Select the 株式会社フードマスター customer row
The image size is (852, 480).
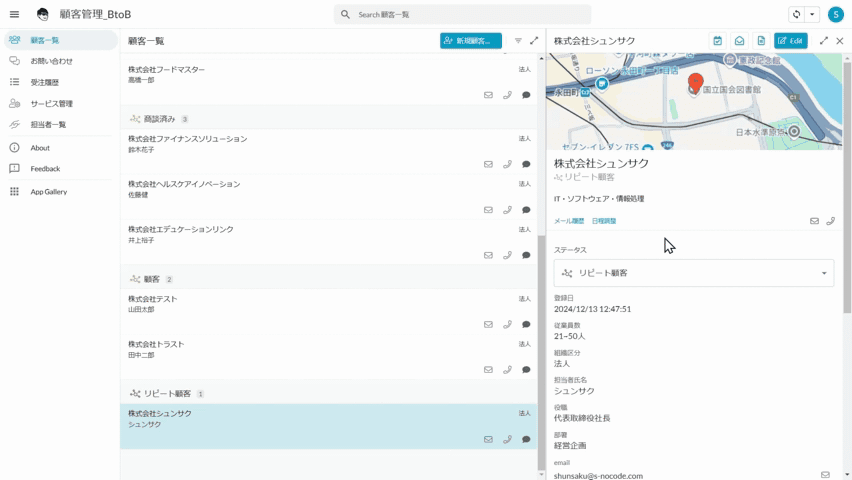(328, 82)
